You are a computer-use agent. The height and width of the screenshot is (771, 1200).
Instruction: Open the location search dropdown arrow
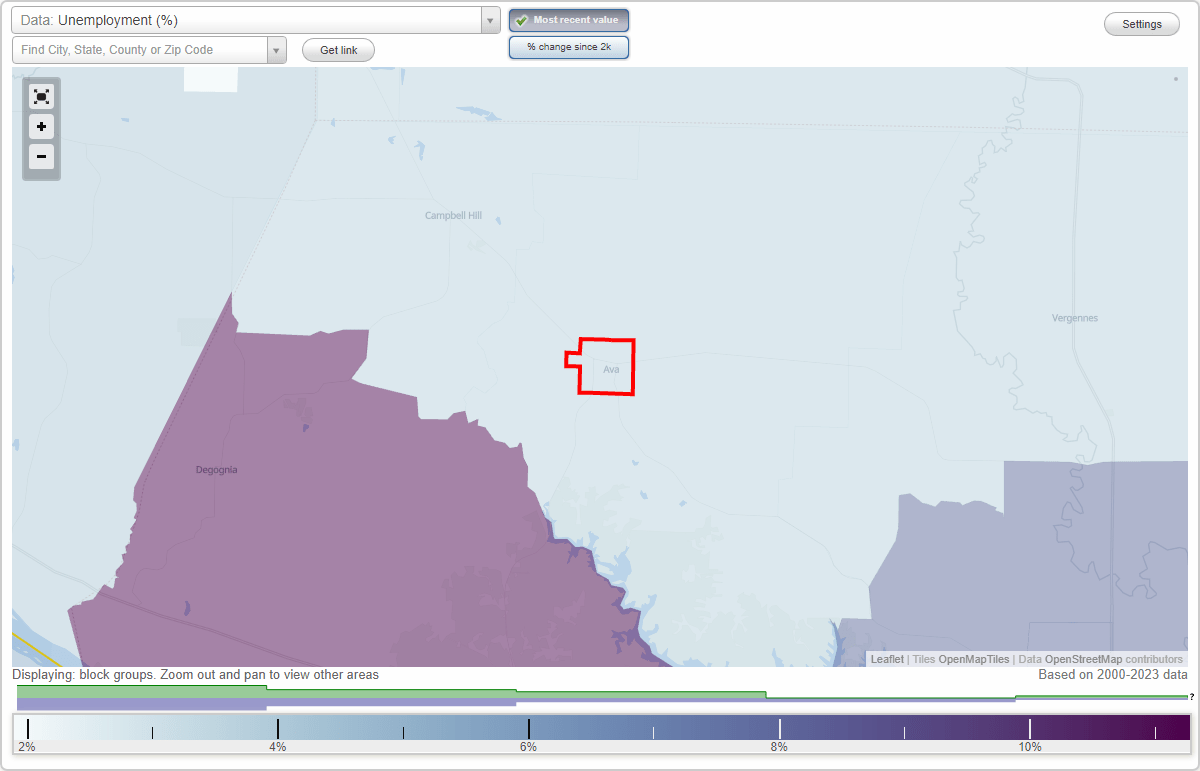click(x=277, y=50)
